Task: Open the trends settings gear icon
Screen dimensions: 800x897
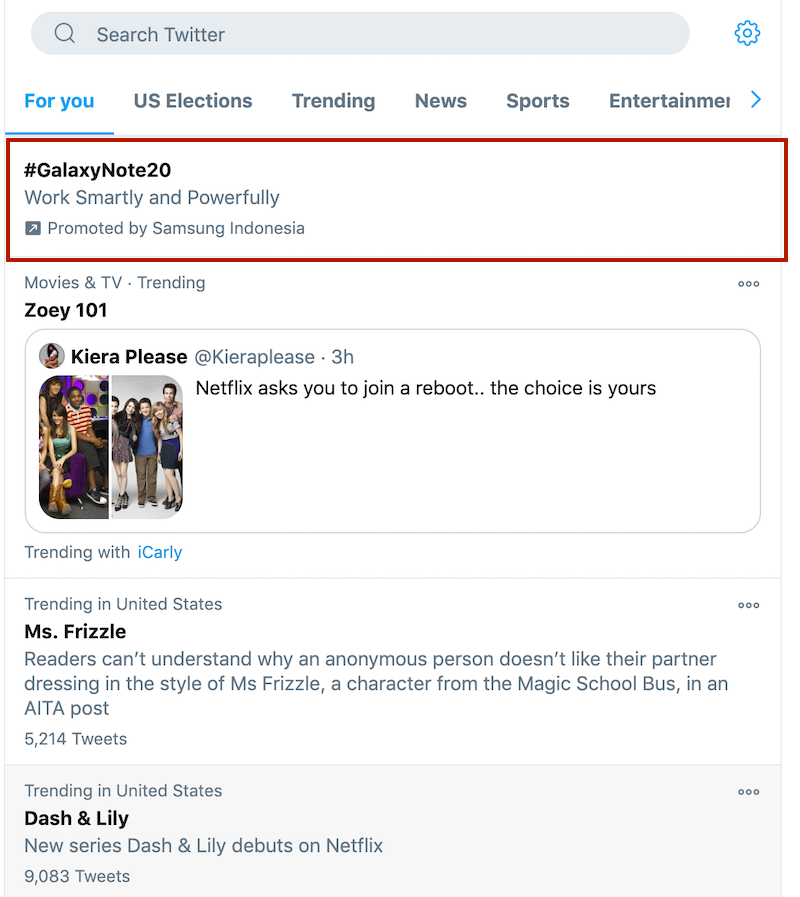Action: click(747, 34)
